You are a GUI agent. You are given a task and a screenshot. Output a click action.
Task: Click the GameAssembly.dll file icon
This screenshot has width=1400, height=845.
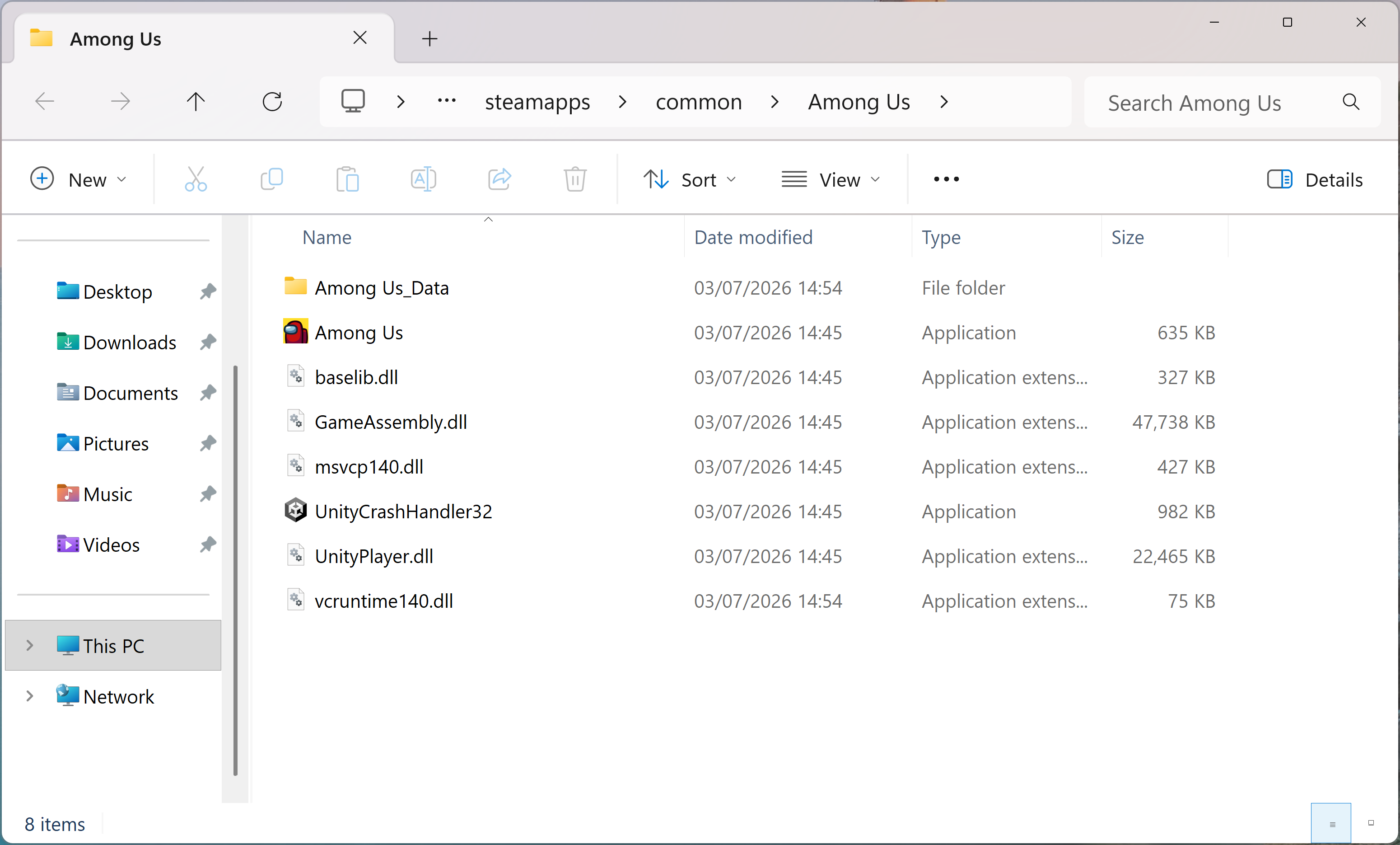[295, 421]
